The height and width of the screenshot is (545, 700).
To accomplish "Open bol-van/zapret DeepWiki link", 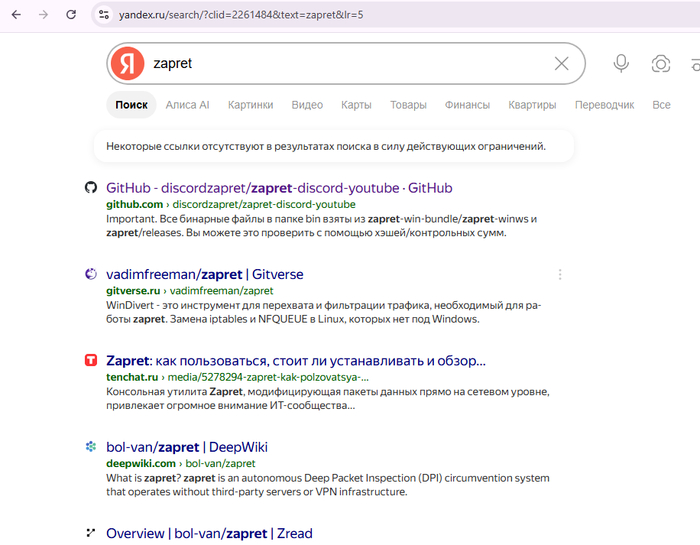I will click(x=187, y=447).
